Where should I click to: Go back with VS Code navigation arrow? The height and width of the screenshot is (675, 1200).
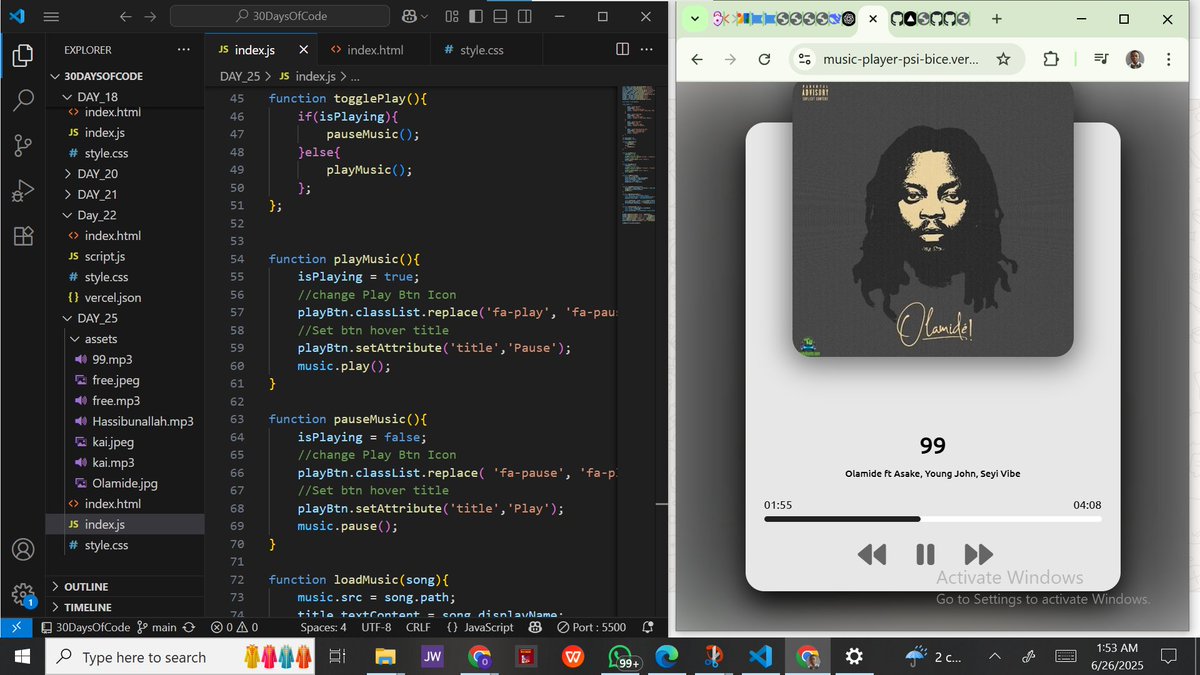pyautogui.click(x=125, y=17)
